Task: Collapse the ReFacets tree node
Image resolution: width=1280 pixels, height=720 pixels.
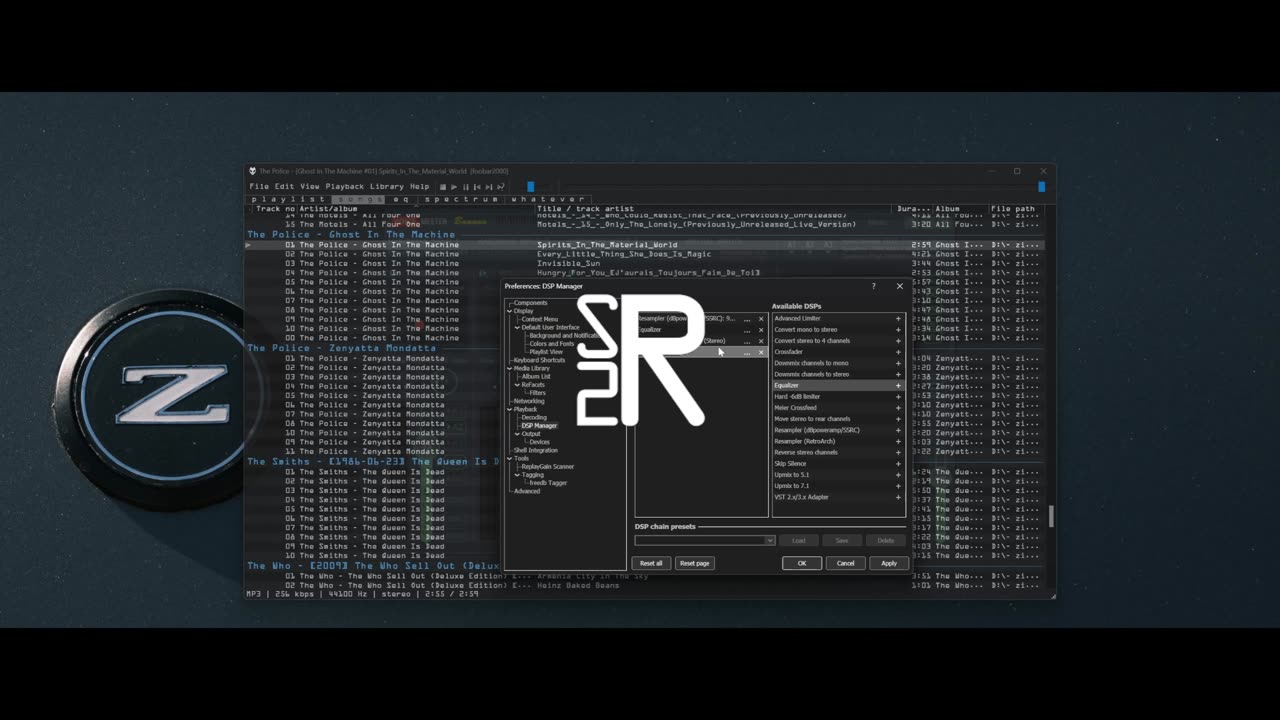Action: coord(518,385)
